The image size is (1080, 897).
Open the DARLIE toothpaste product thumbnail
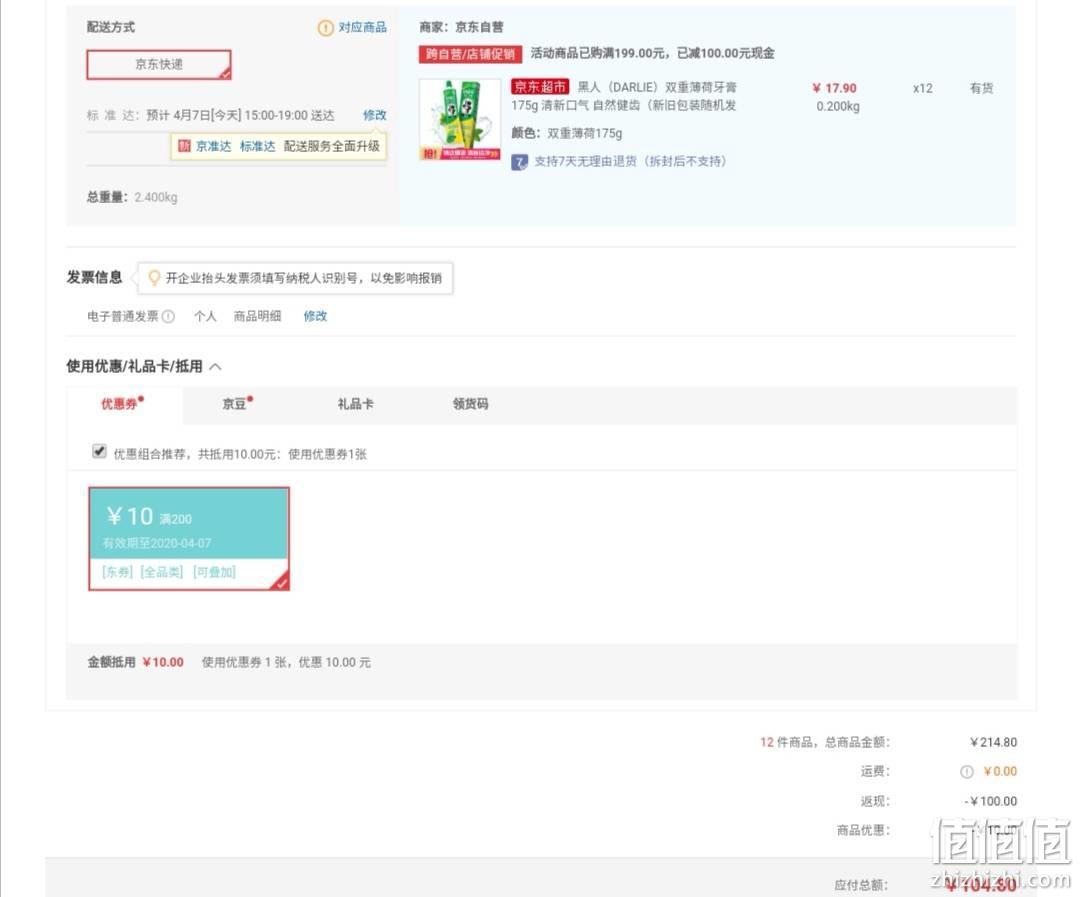[x=460, y=120]
